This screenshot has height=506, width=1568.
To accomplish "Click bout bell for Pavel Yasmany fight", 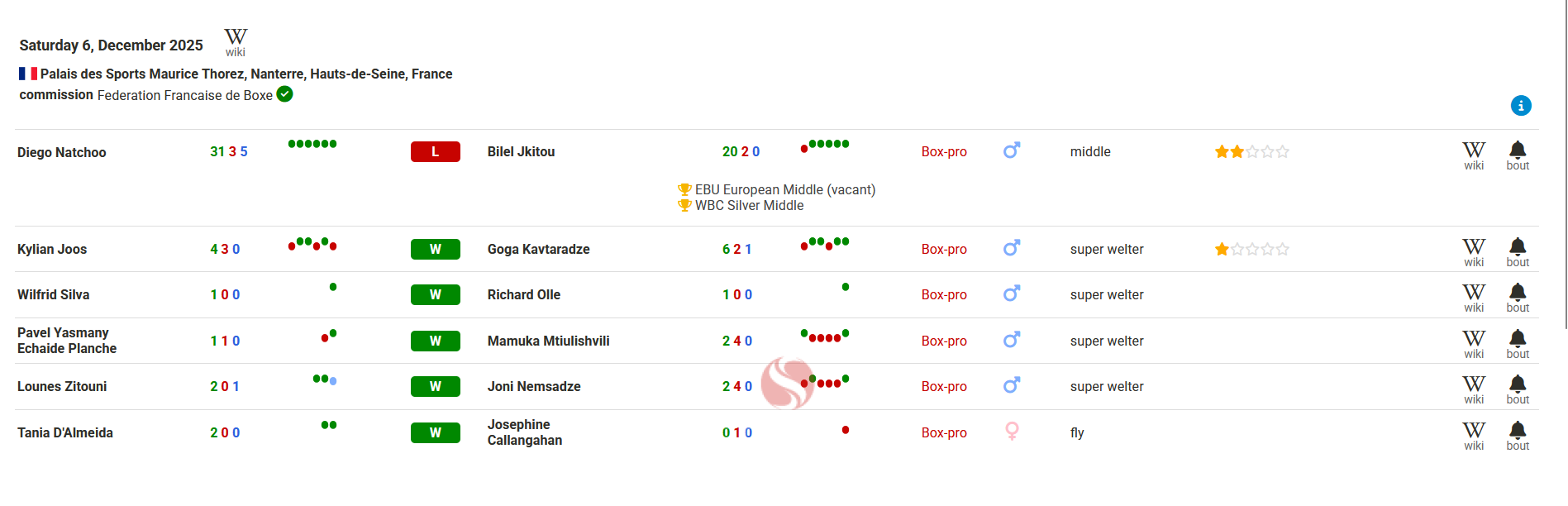I will pos(1518,342).
